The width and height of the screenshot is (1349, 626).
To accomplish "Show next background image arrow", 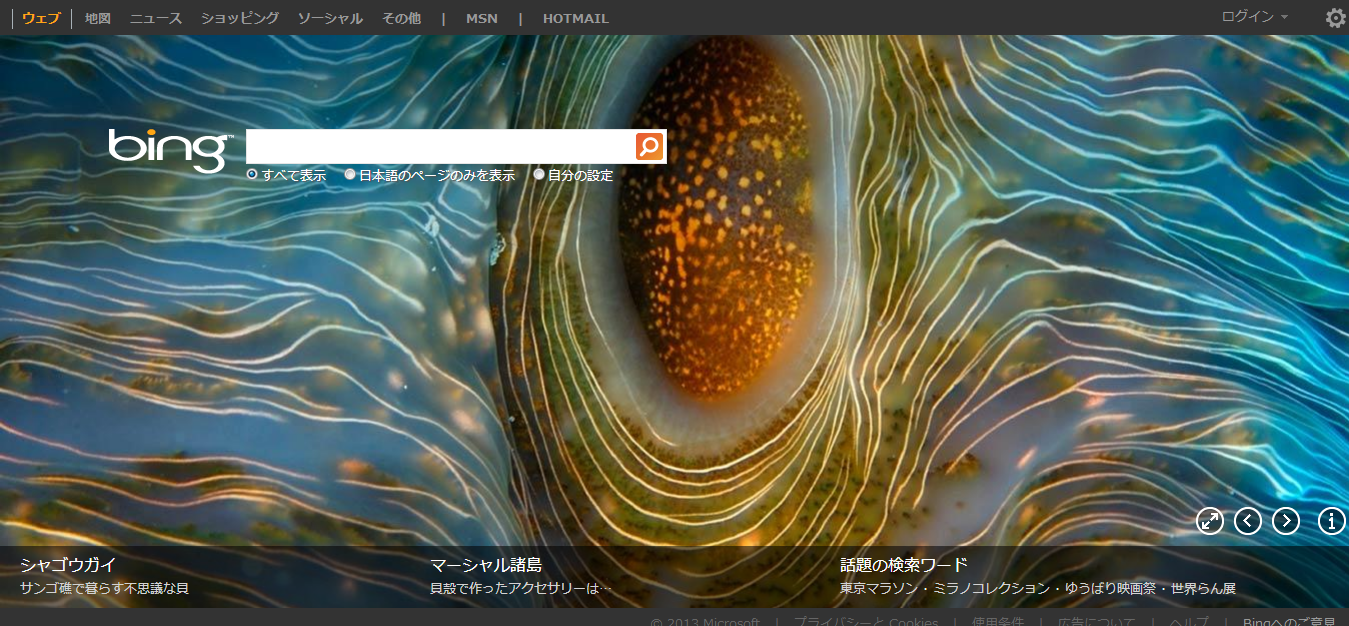I will pyautogui.click(x=1286, y=521).
